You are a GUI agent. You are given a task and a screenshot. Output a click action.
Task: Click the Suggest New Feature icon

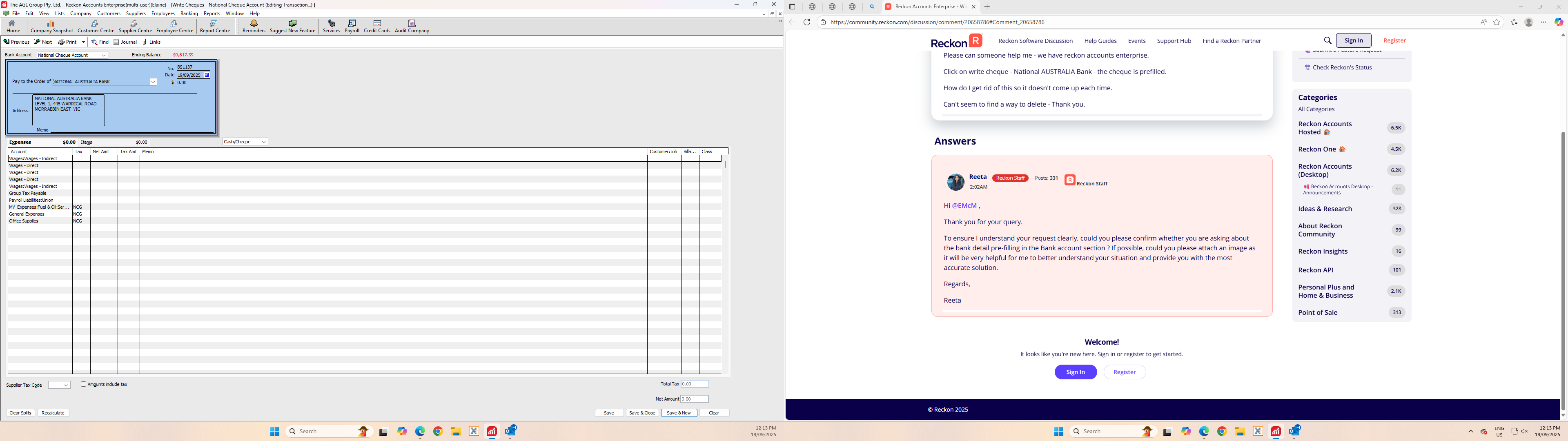[x=293, y=27]
